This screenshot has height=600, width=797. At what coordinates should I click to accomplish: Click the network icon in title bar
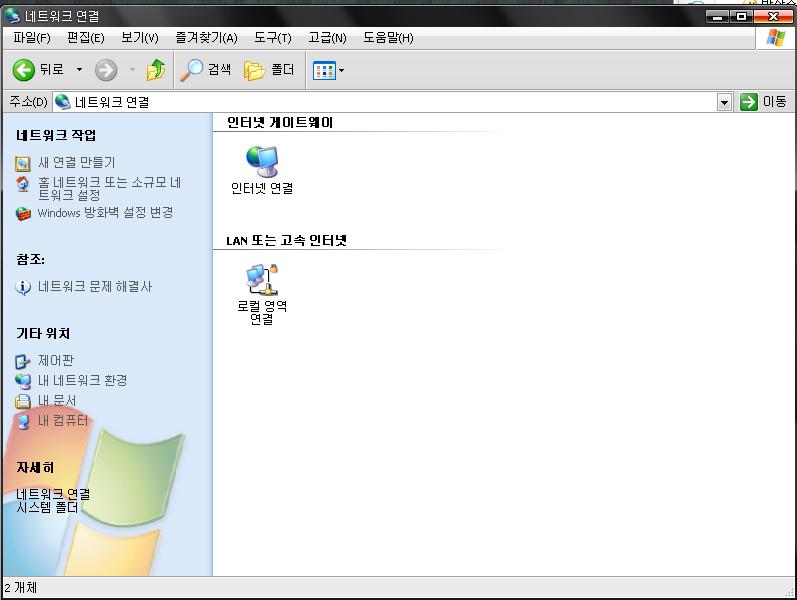tap(12, 16)
